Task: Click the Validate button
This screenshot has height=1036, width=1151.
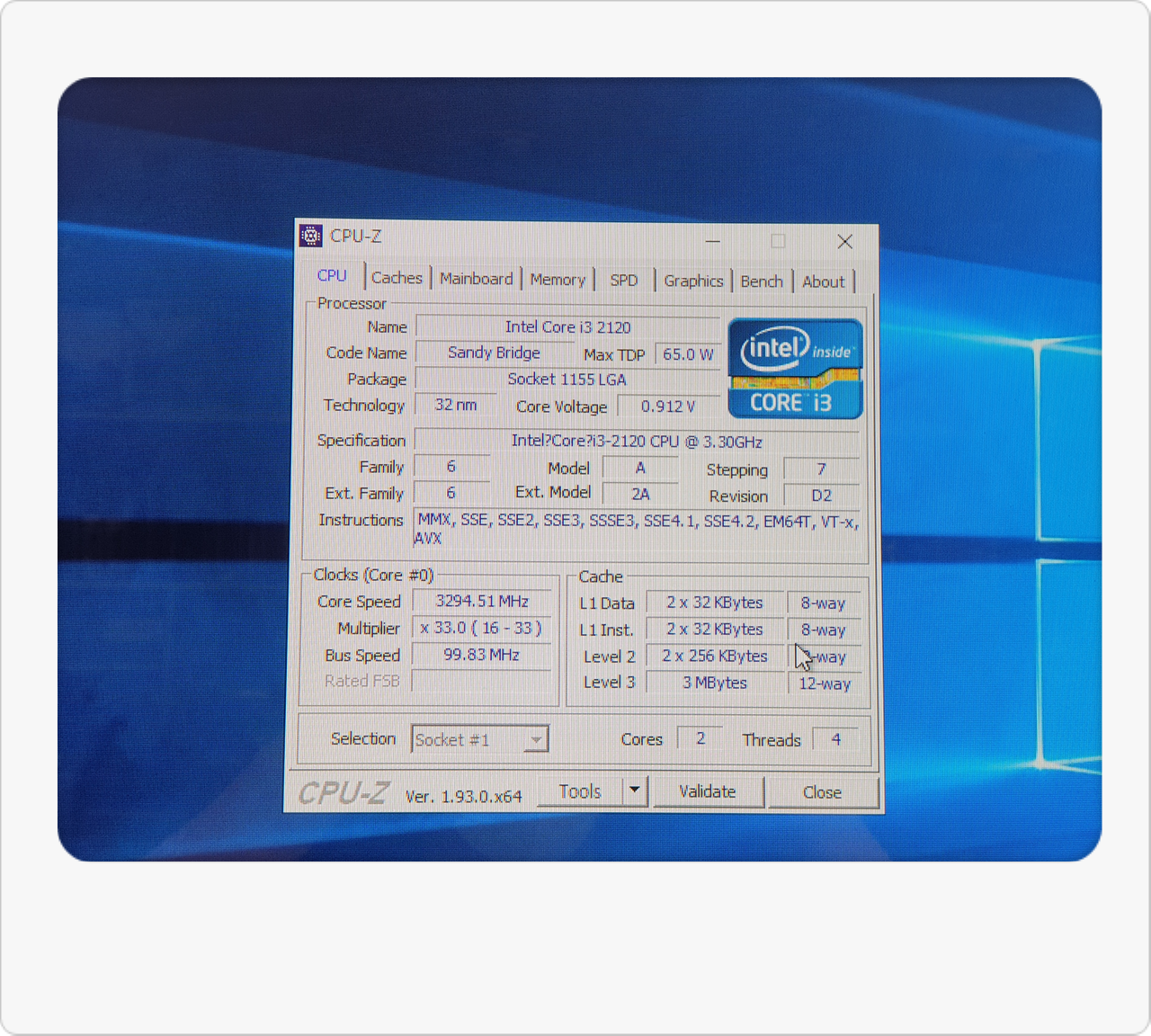Action: point(708,791)
